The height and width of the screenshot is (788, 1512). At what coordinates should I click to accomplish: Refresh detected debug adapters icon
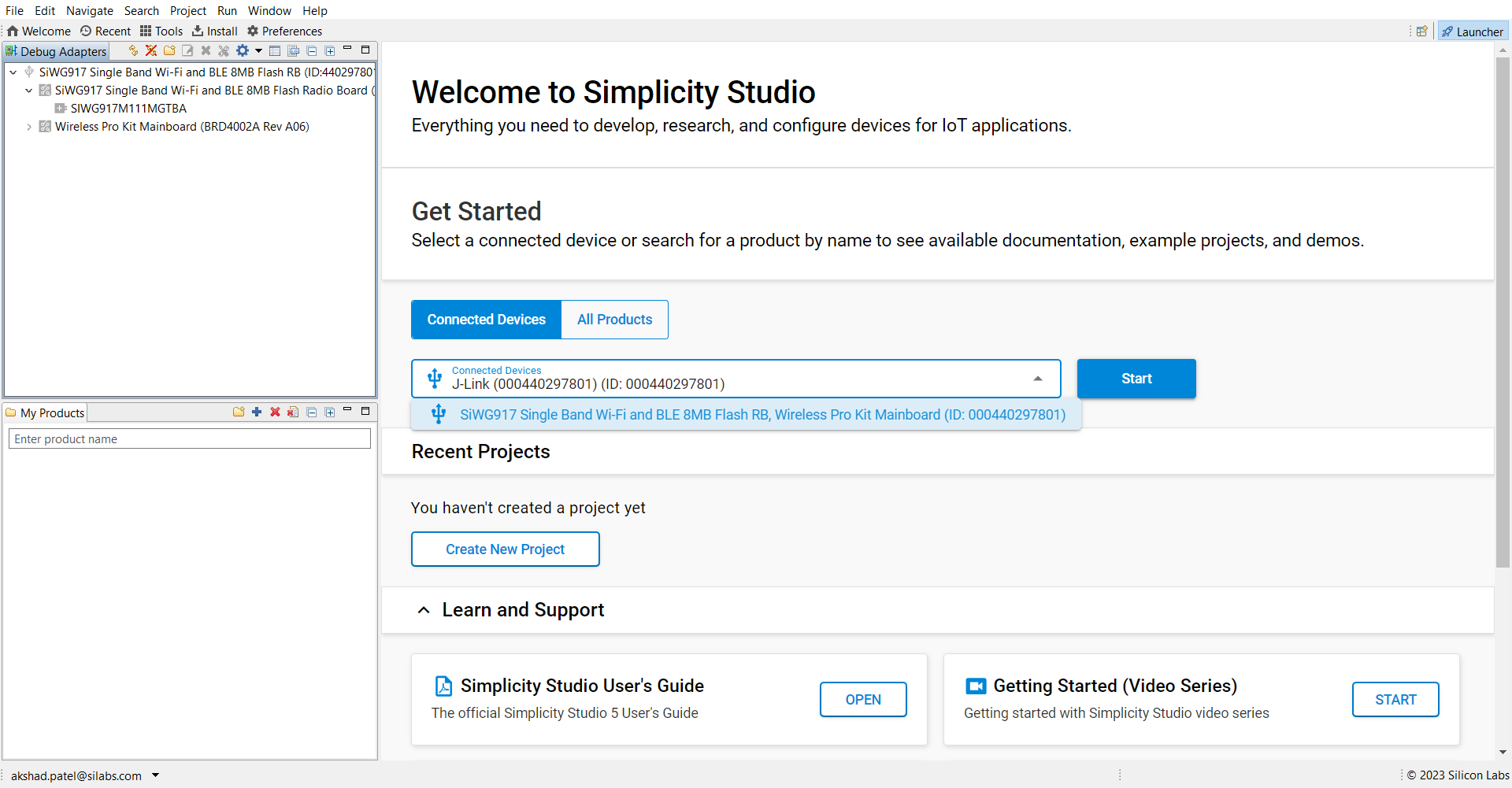[x=133, y=50]
